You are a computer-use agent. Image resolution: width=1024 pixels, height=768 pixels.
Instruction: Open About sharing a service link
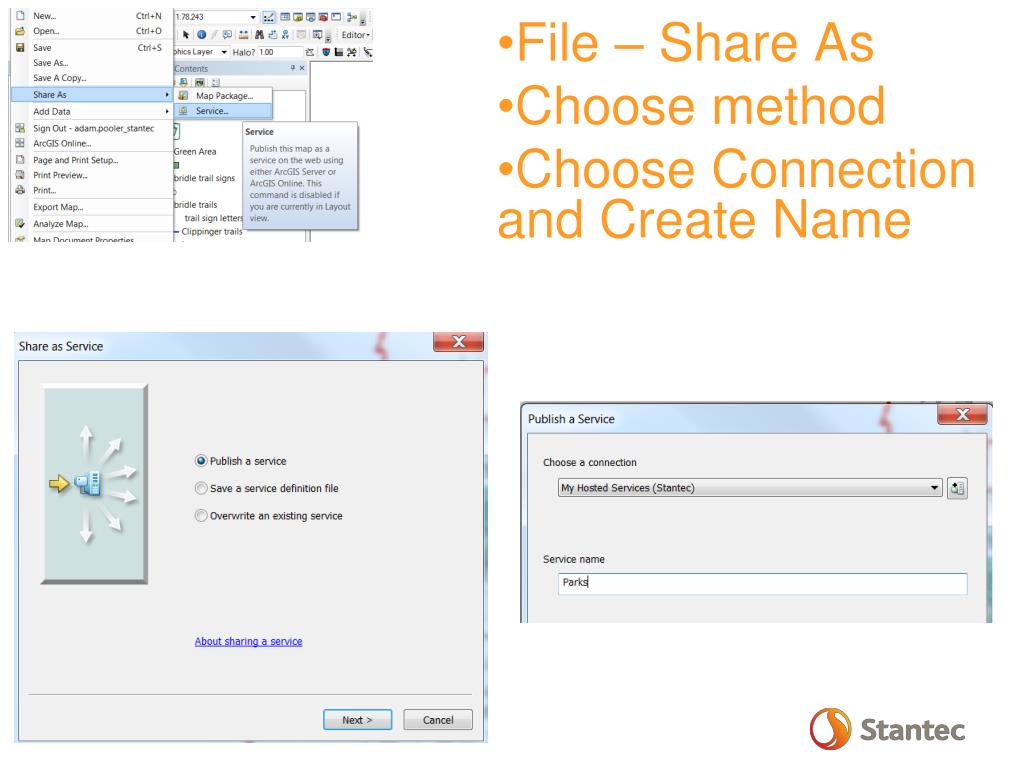(x=248, y=641)
